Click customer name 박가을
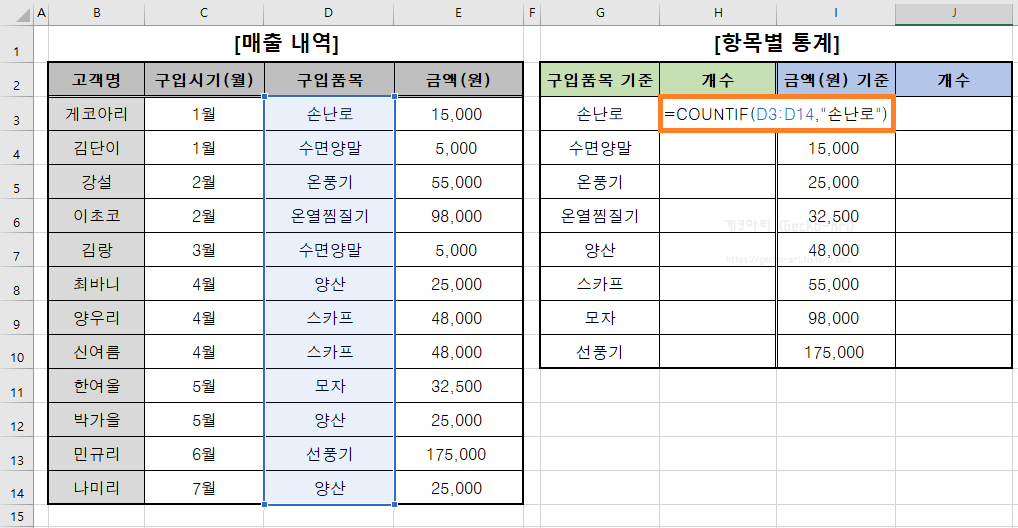 (97, 420)
